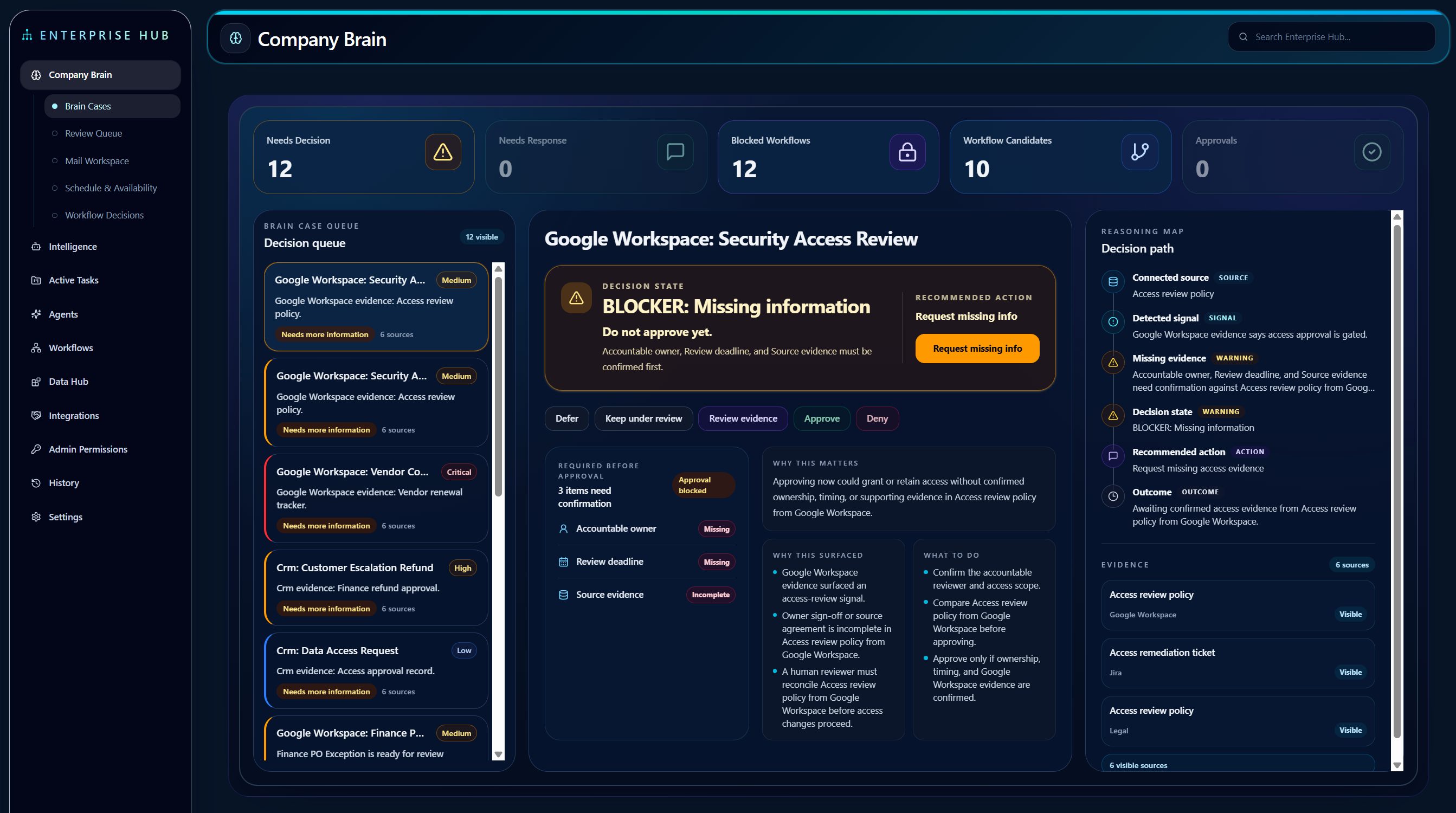The width and height of the screenshot is (1456, 813).
Task: Click the Recommended action node icon
Action: click(x=1113, y=456)
